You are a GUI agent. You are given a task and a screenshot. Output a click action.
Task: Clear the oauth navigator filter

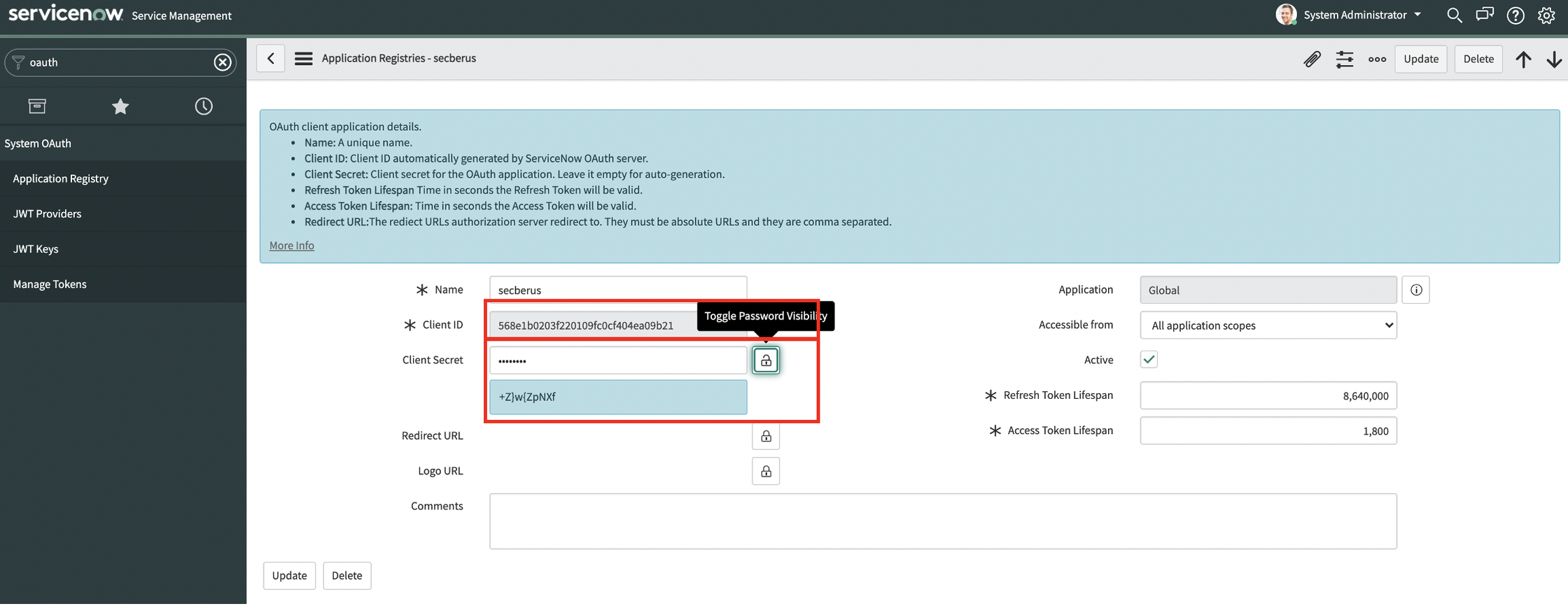coord(223,62)
